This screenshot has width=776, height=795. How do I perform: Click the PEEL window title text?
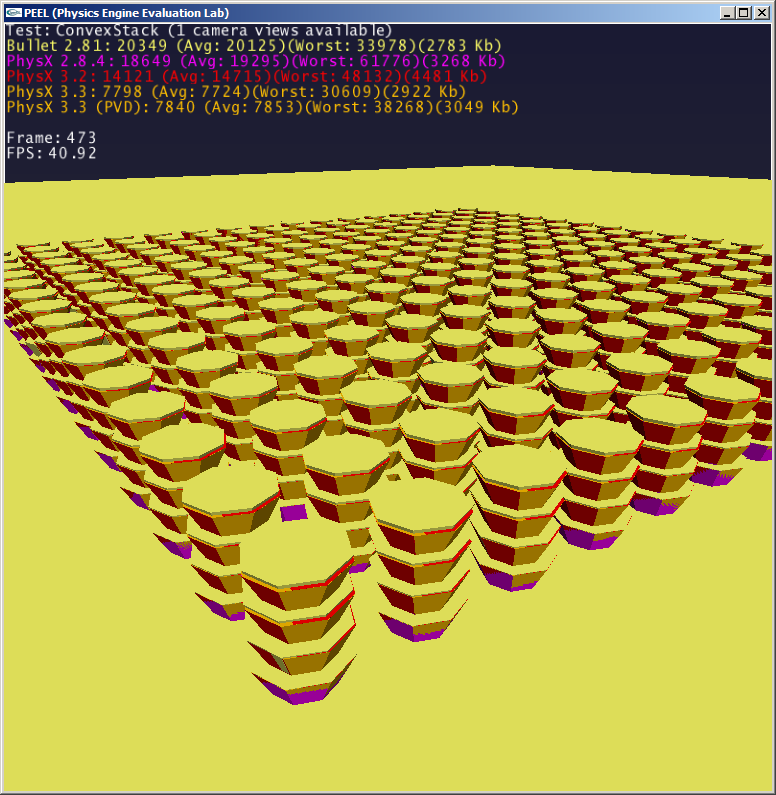point(127,13)
